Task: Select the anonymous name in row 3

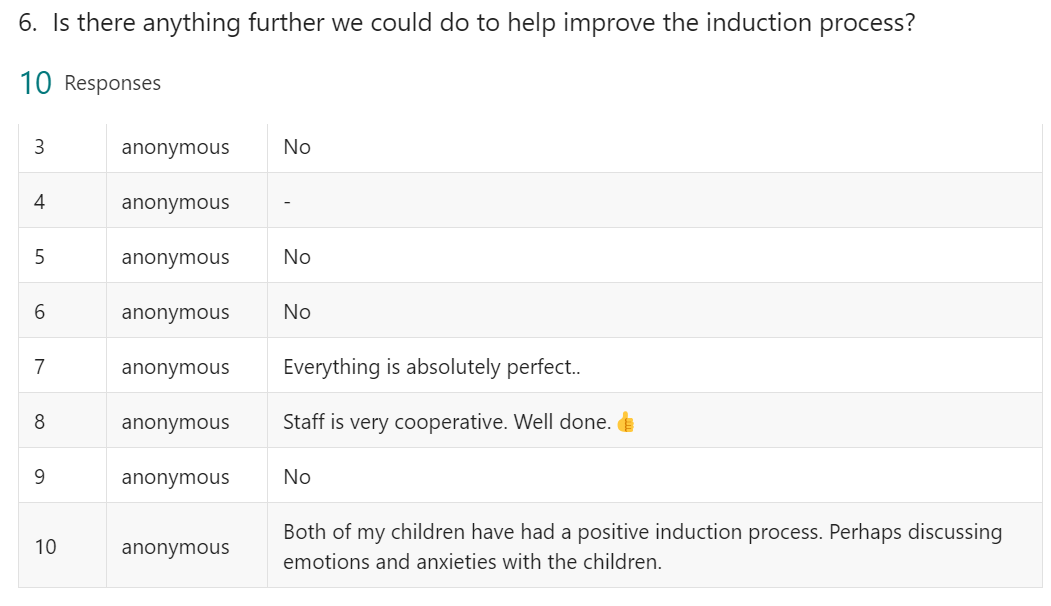Action: tap(176, 147)
